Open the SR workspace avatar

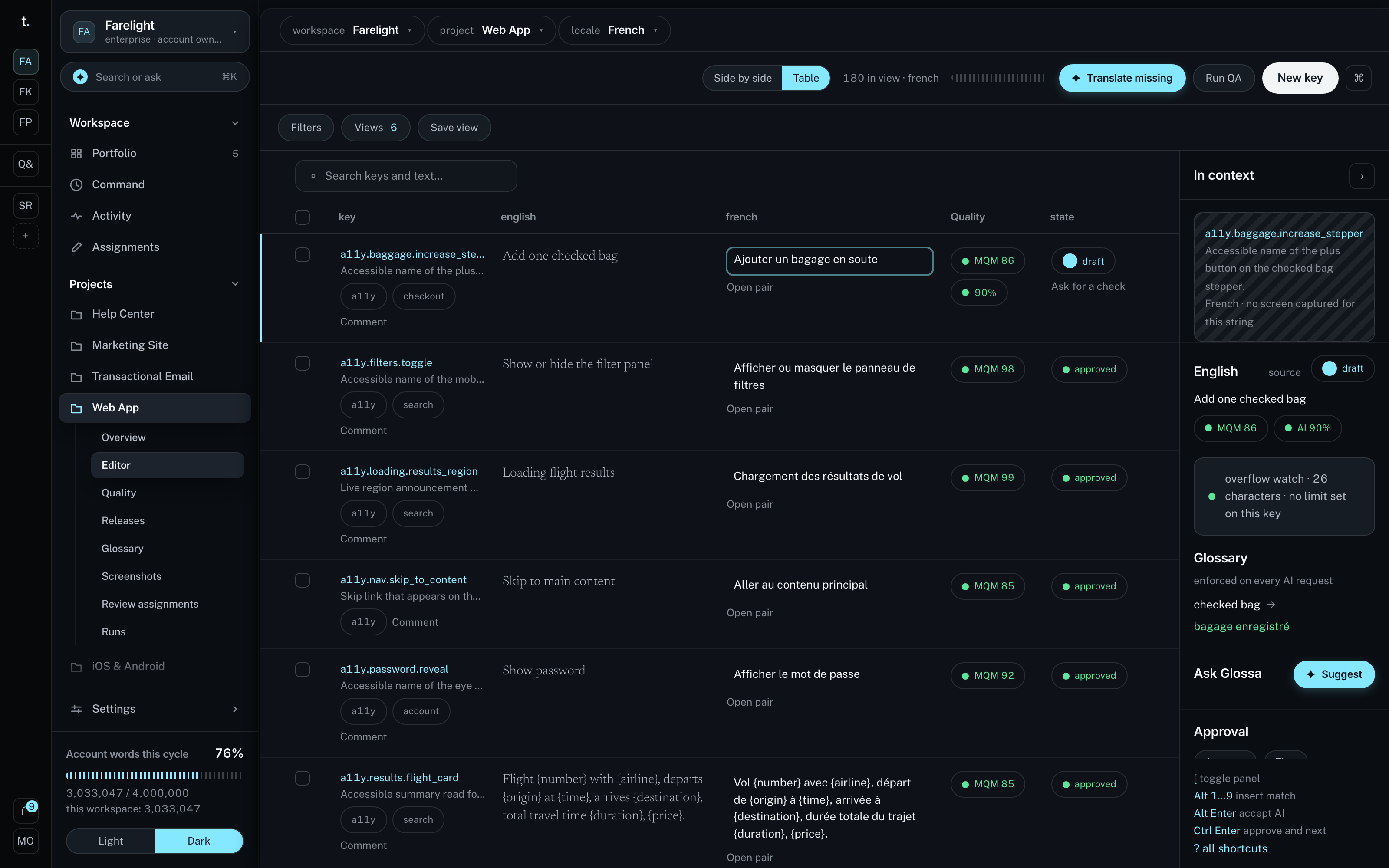point(26,206)
